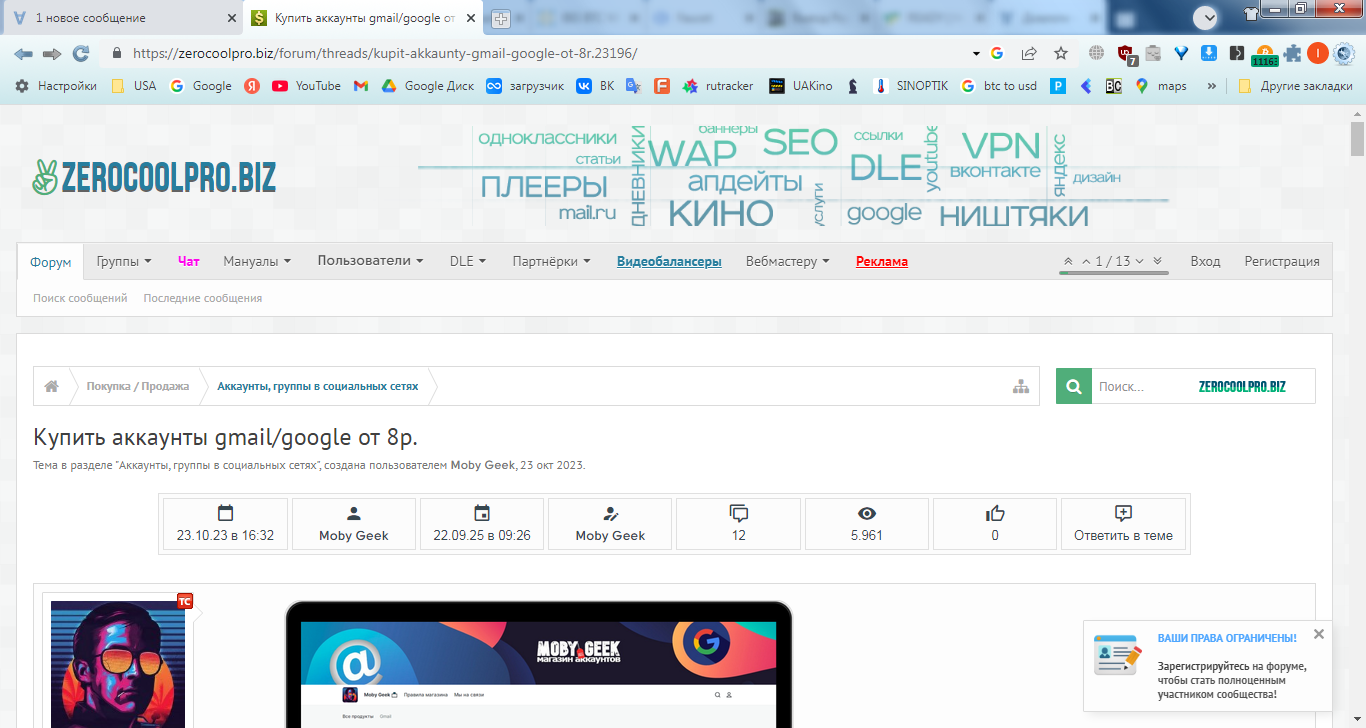Viewport: 1366px width, 728px height.
Task: Open the 'Аккаунты, группы в социальных сетях' breadcrumb
Action: 318,386
